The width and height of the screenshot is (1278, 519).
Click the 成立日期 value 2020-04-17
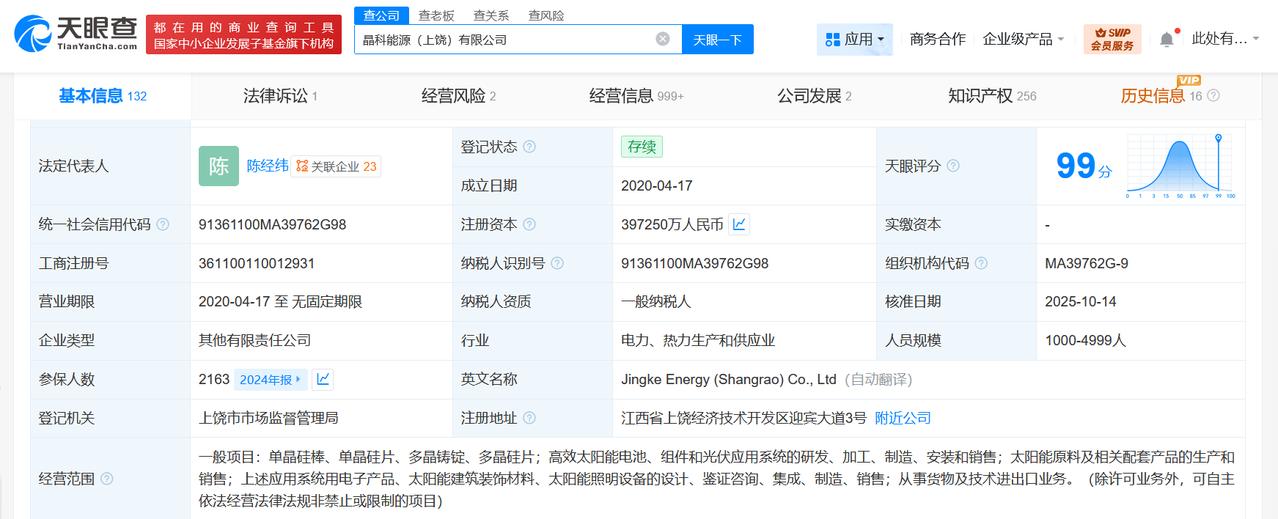tap(657, 186)
